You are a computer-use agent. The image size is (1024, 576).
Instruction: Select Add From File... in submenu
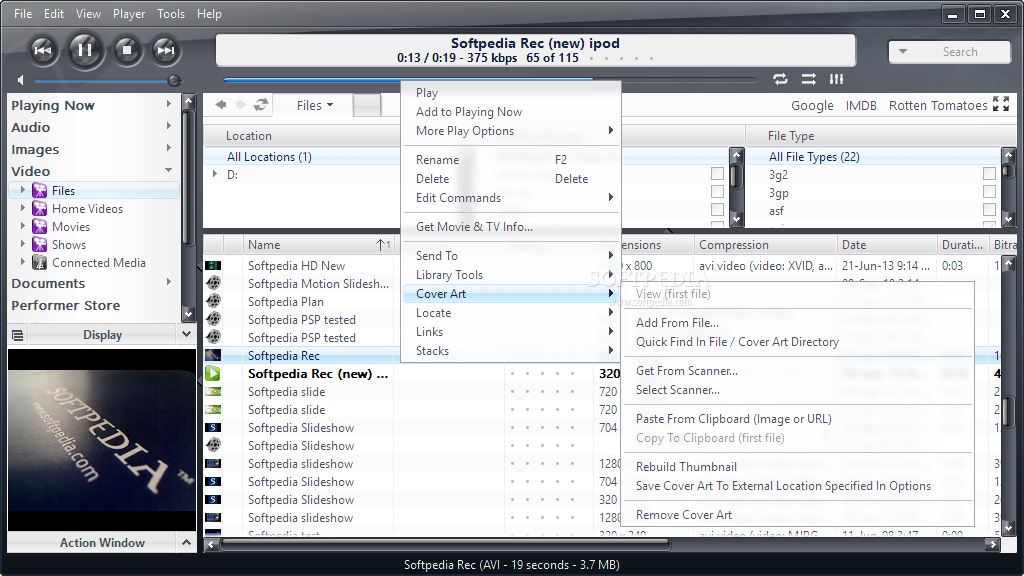pyautogui.click(x=677, y=323)
